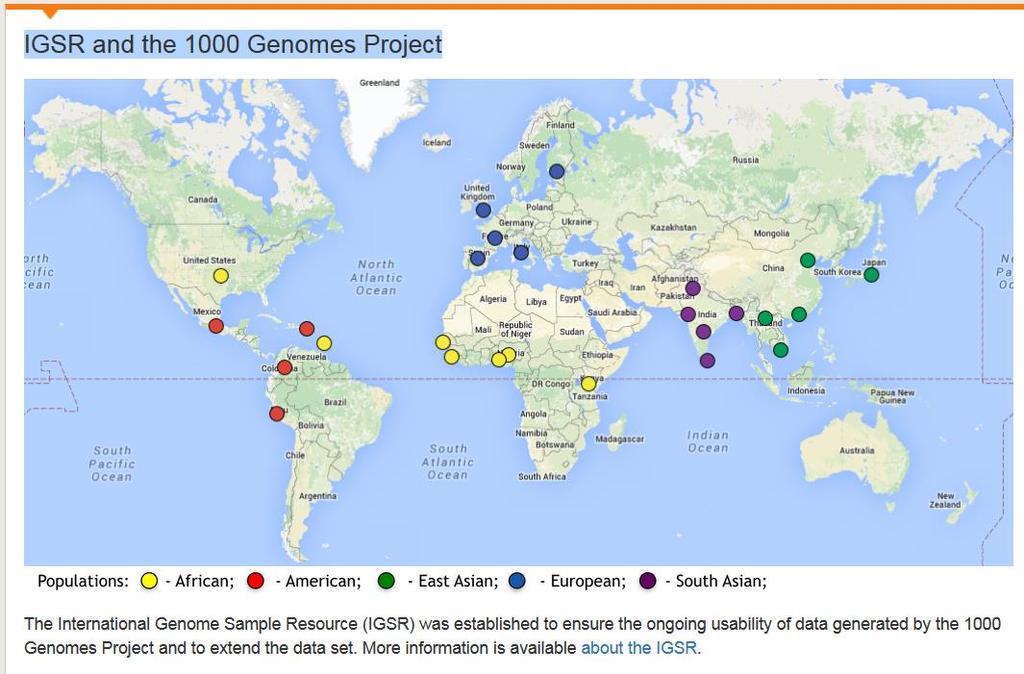Click the blue marker near Finland

(556, 171)
